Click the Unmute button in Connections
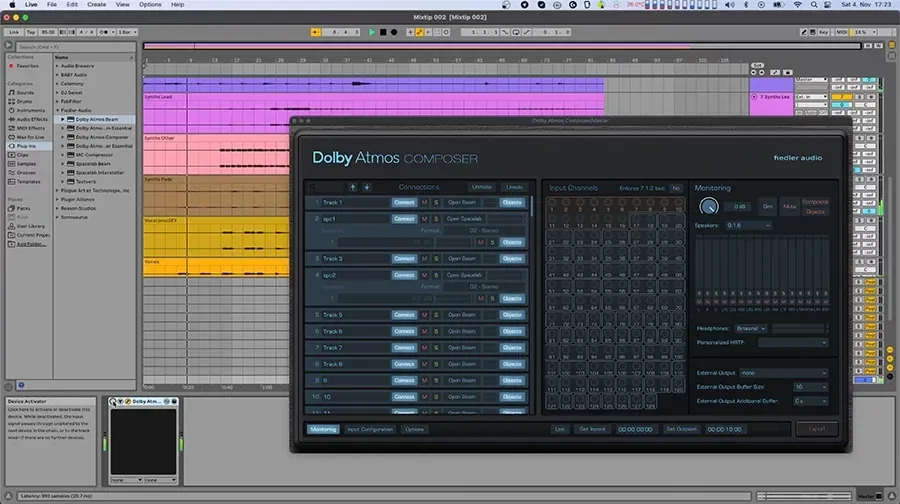This screenshot has height=504, width=900. coord(482,187)
